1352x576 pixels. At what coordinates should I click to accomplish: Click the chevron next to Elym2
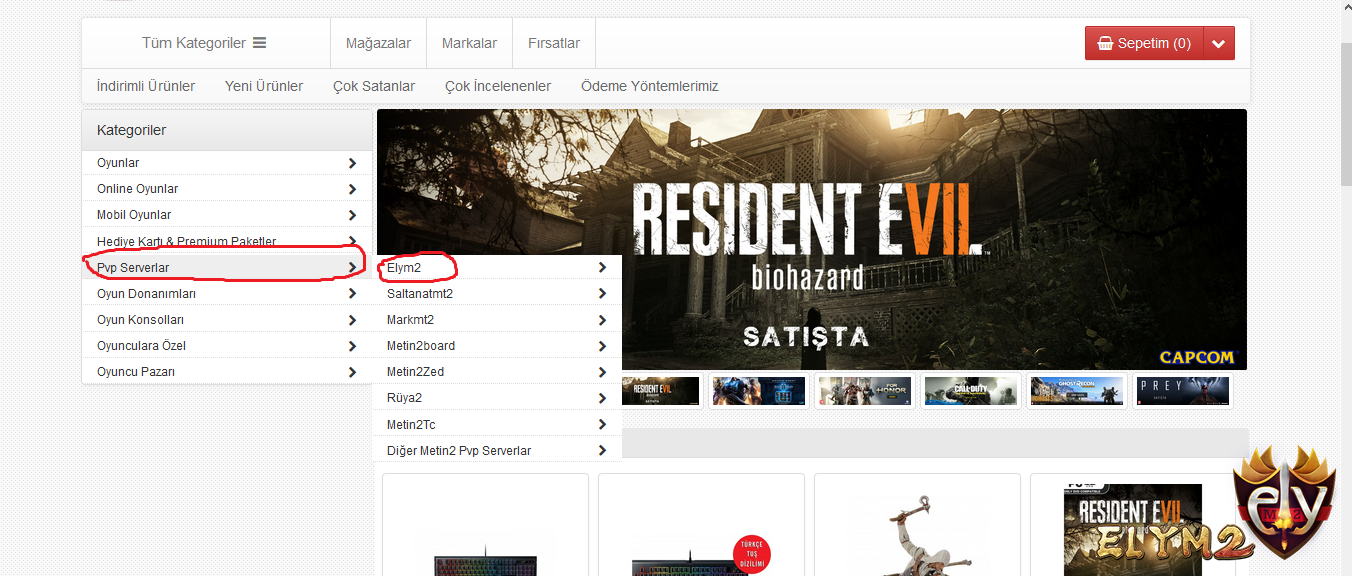click(x=602, y=267)
